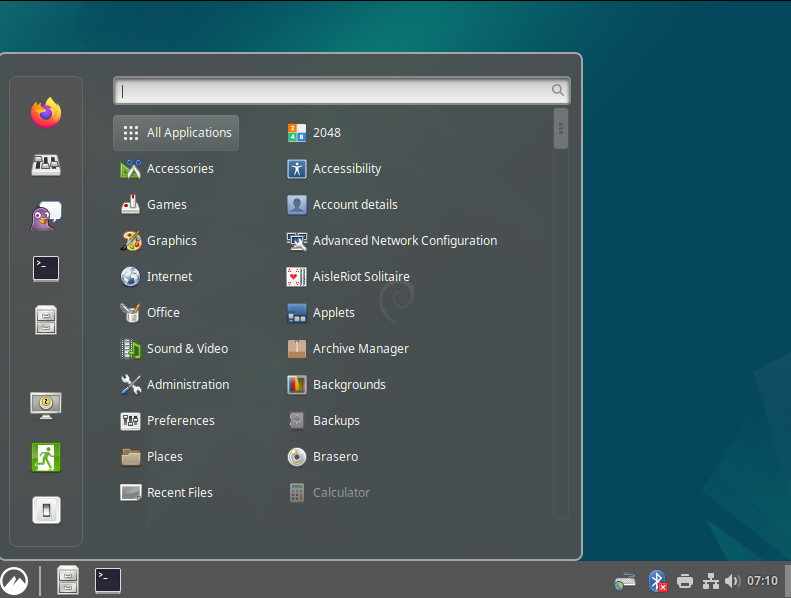
Task: Open the 2048 game
Action: 314,133
